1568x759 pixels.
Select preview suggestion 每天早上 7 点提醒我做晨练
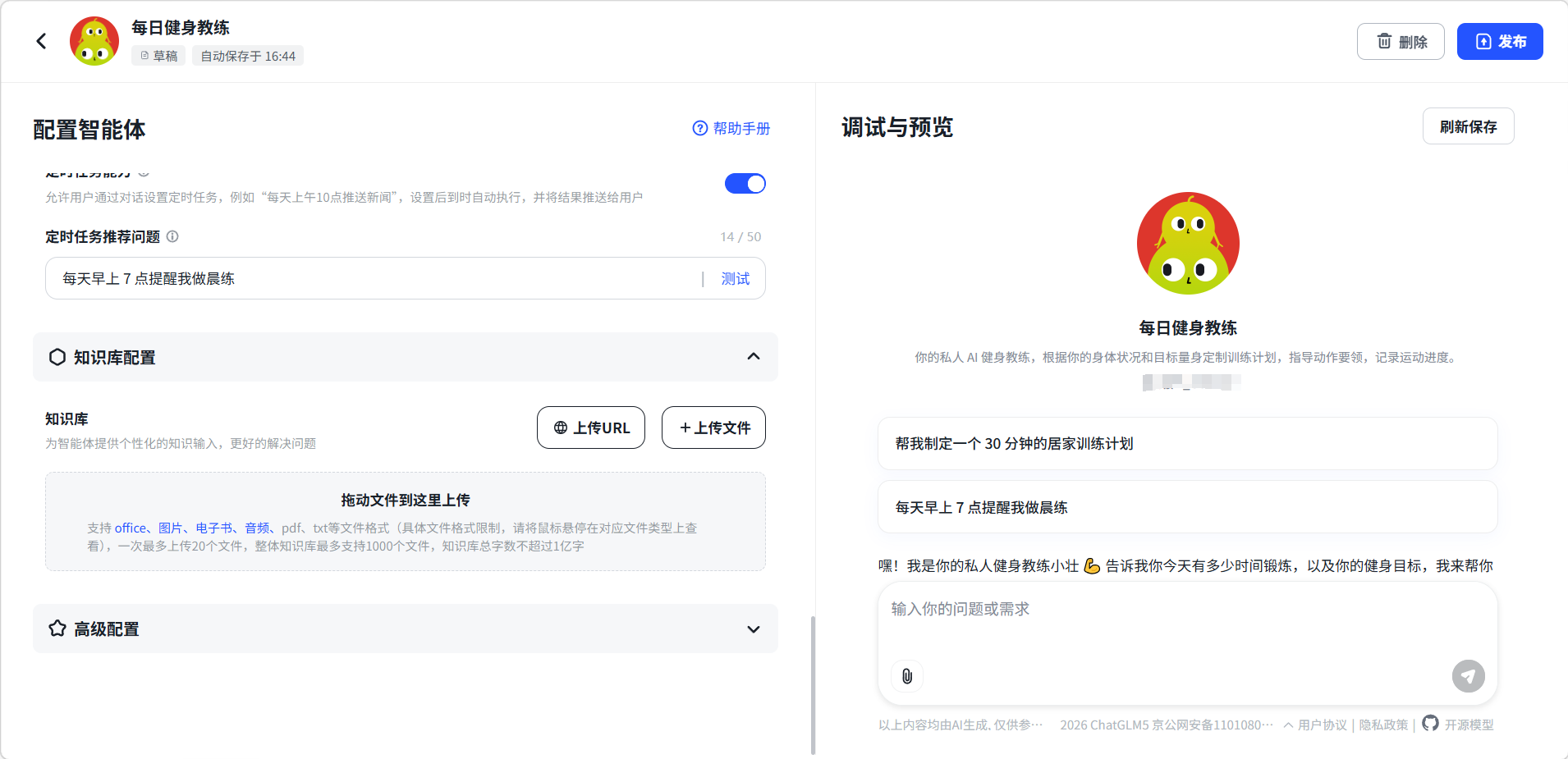tap(1188, 507)
